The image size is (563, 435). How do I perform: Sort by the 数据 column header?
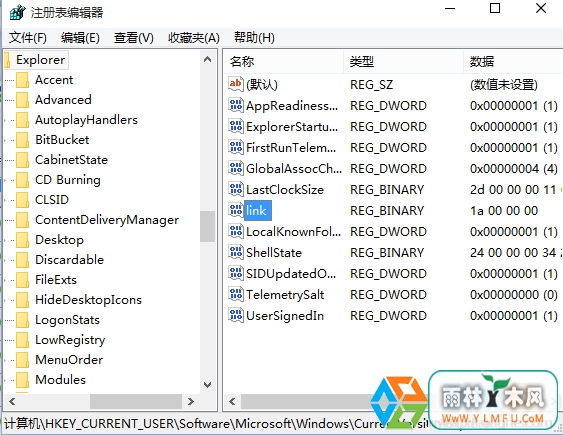click(x=513, y=62)
